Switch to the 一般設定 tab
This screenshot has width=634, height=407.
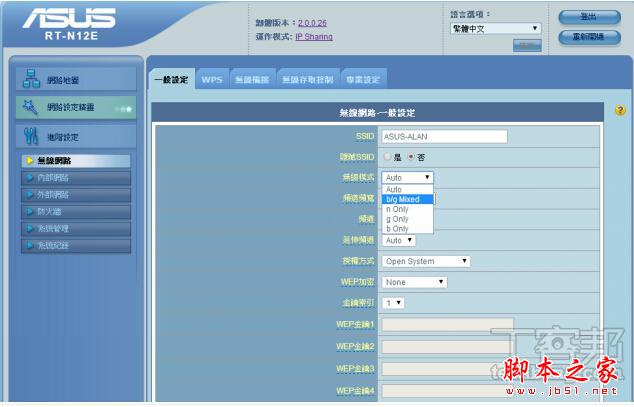point(171,79)
